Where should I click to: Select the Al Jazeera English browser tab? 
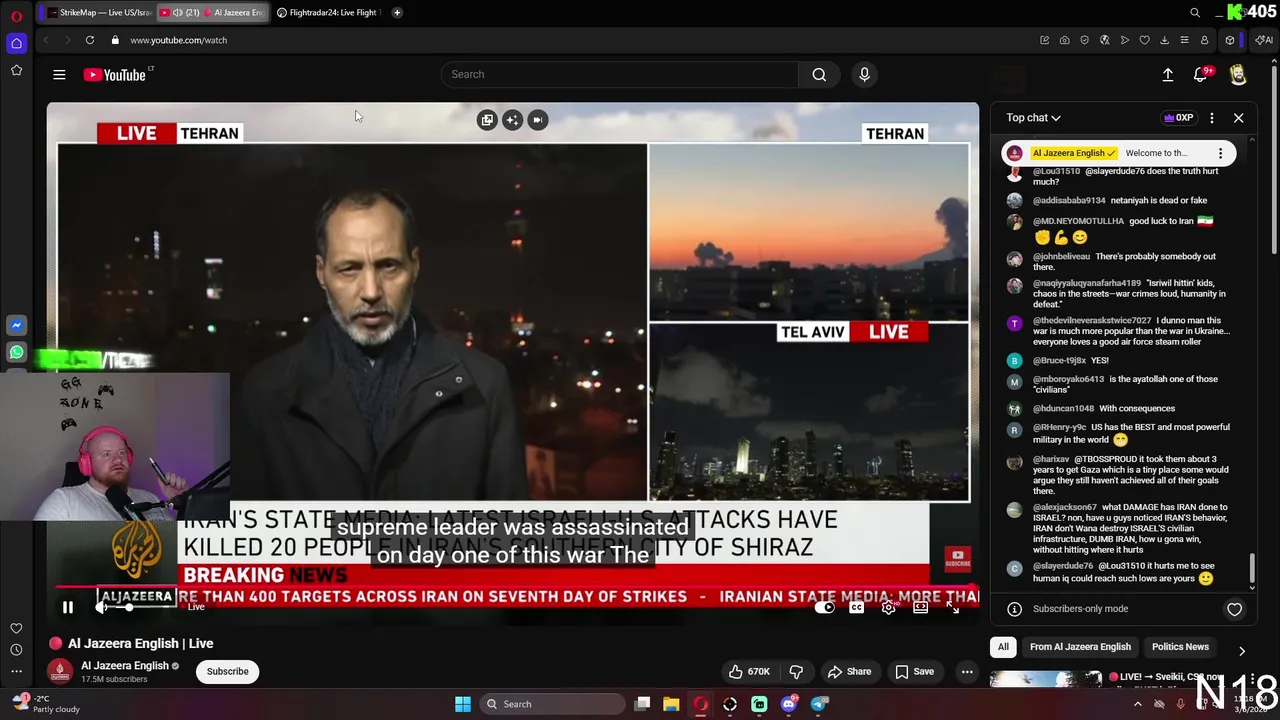click(x=212, y=13)
